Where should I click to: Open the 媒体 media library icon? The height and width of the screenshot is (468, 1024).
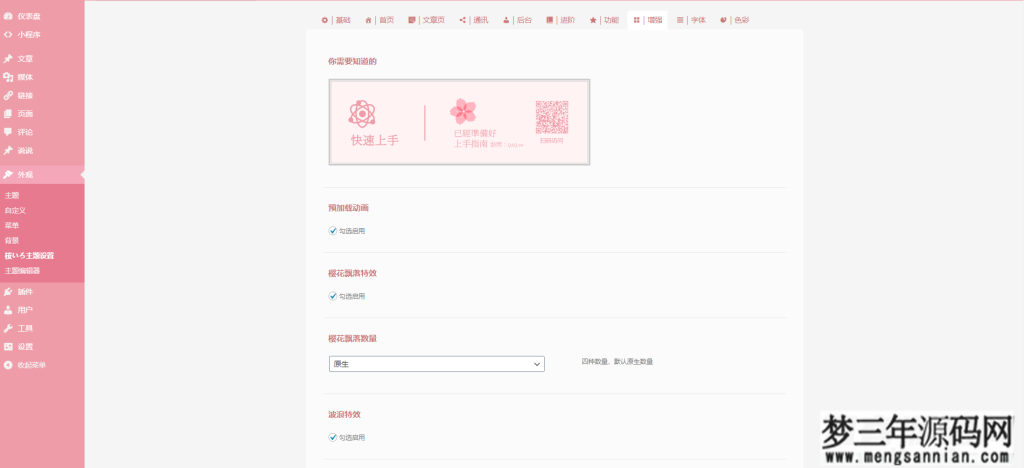(x=8, y=77)
